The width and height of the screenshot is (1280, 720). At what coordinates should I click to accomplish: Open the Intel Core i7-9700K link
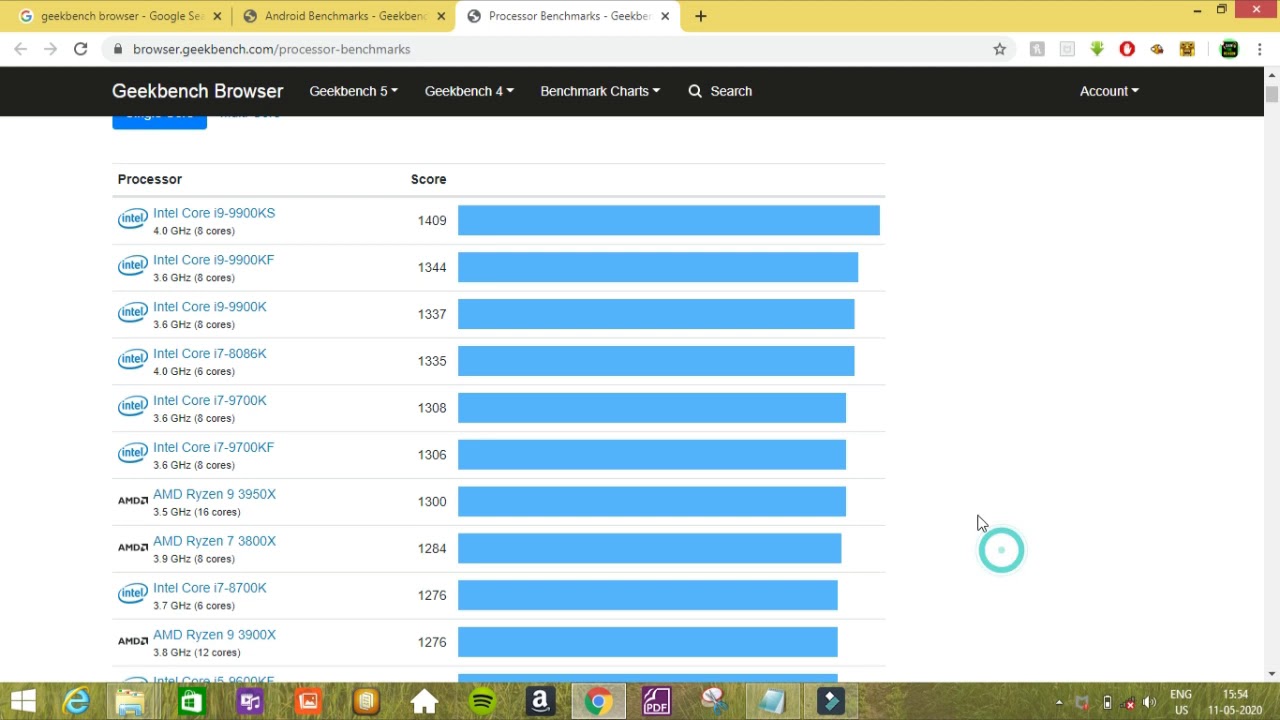[x=210, y=400]
